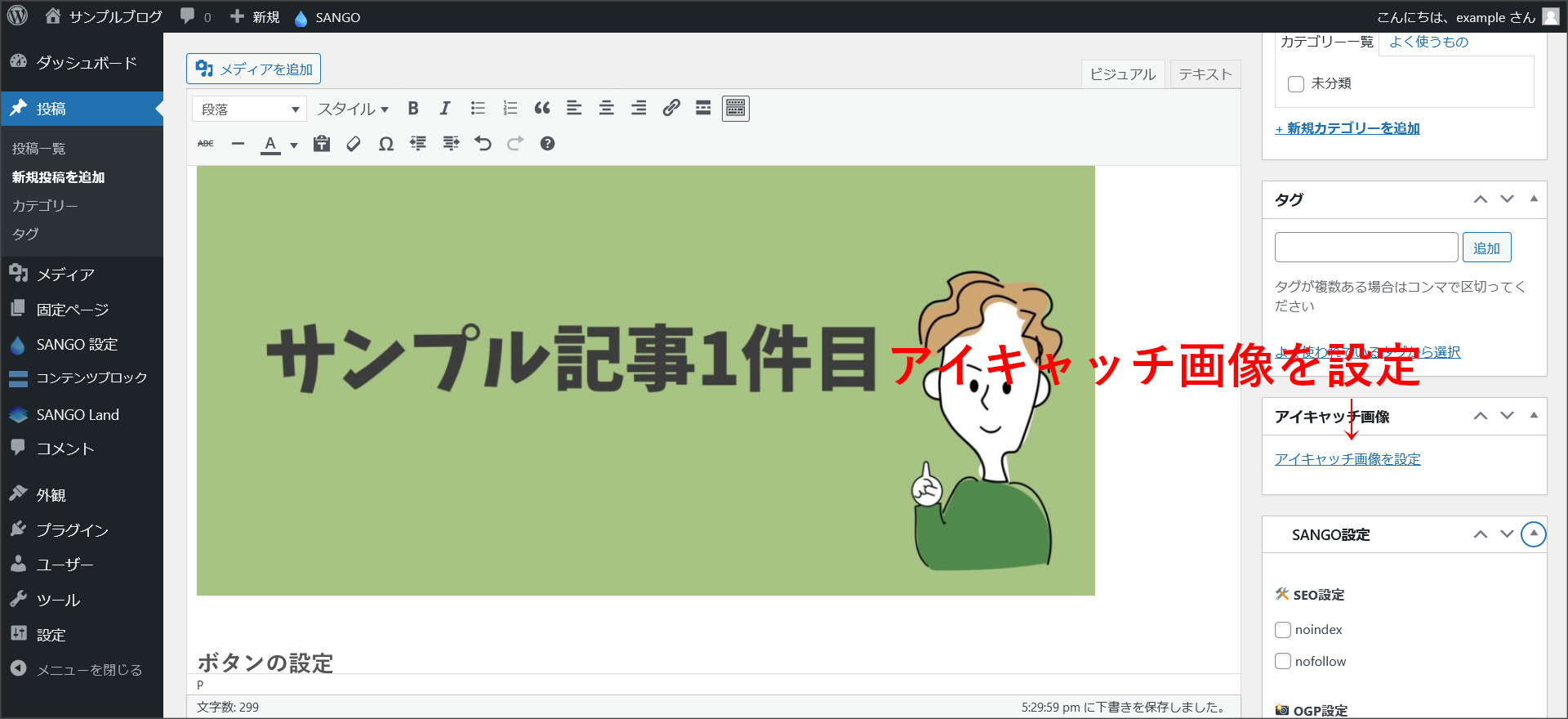Viewport: 1568px width, 719px height.
Task: Open the 段落 paragraph format dropdown
Action: (x=249, y=109)
